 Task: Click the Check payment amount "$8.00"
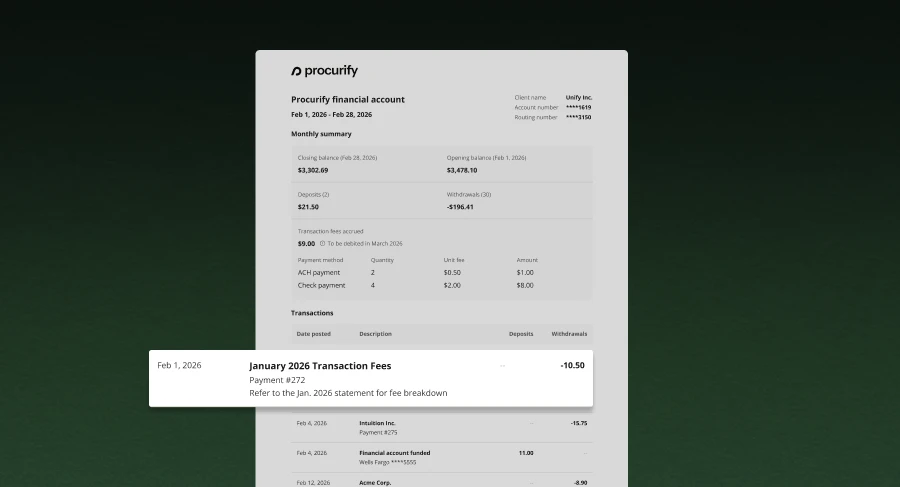pyautogui.click(x=525, y=285)
